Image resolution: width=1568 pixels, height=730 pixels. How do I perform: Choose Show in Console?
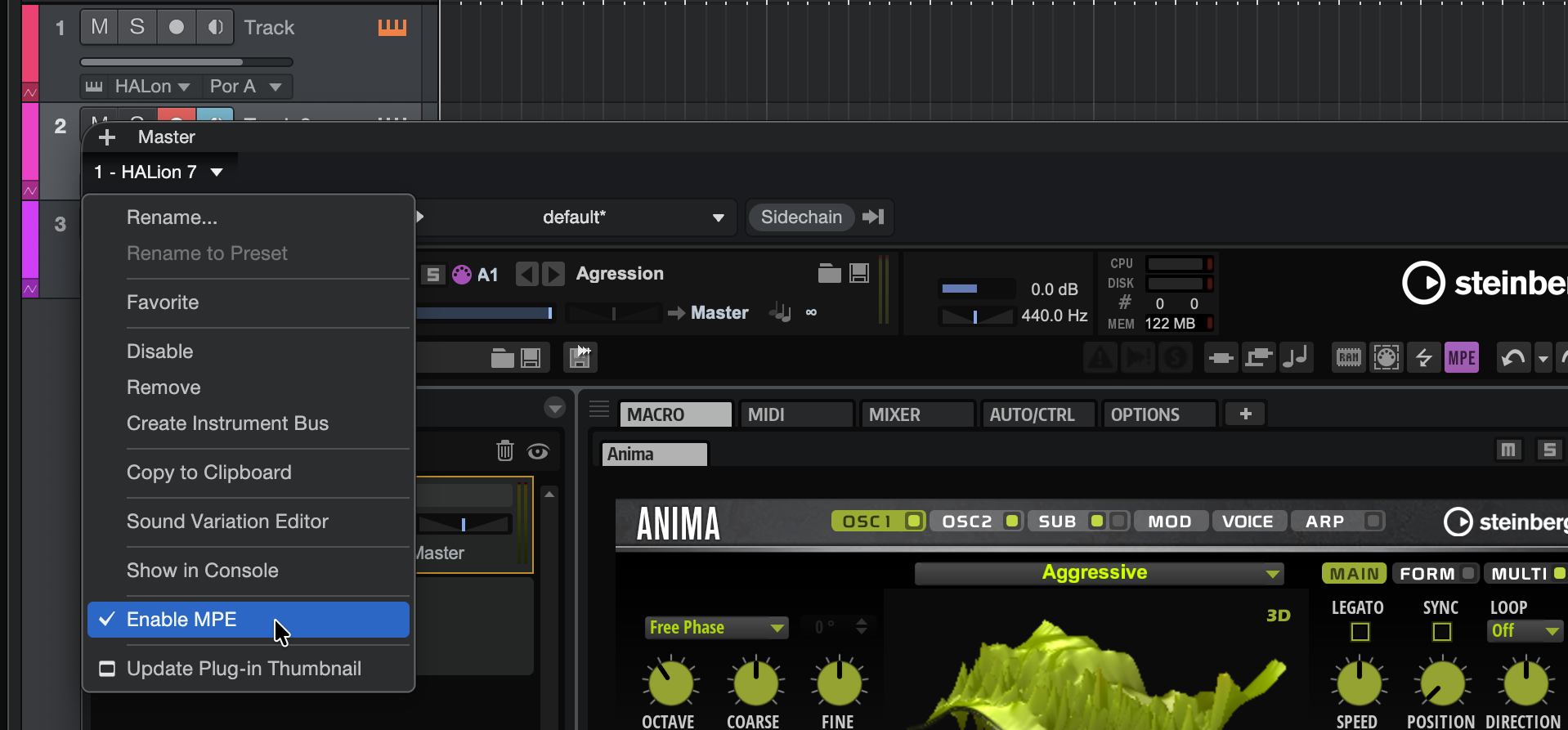[248, 571]
